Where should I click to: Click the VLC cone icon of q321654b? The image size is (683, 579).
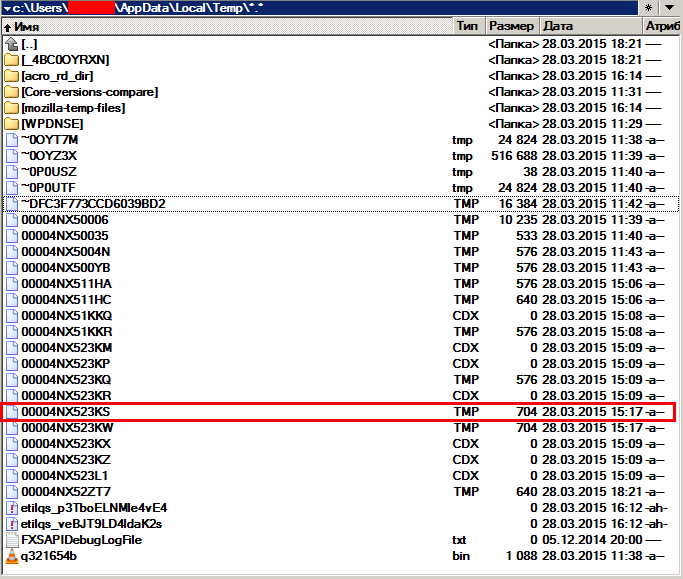(x=12, y=556)
